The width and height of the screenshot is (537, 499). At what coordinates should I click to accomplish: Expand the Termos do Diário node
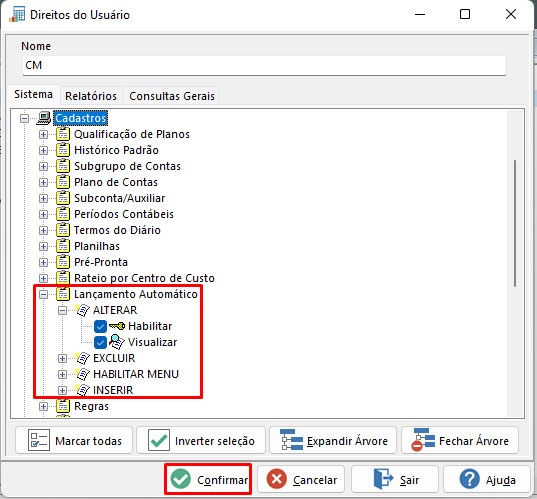tap(43, 230)
